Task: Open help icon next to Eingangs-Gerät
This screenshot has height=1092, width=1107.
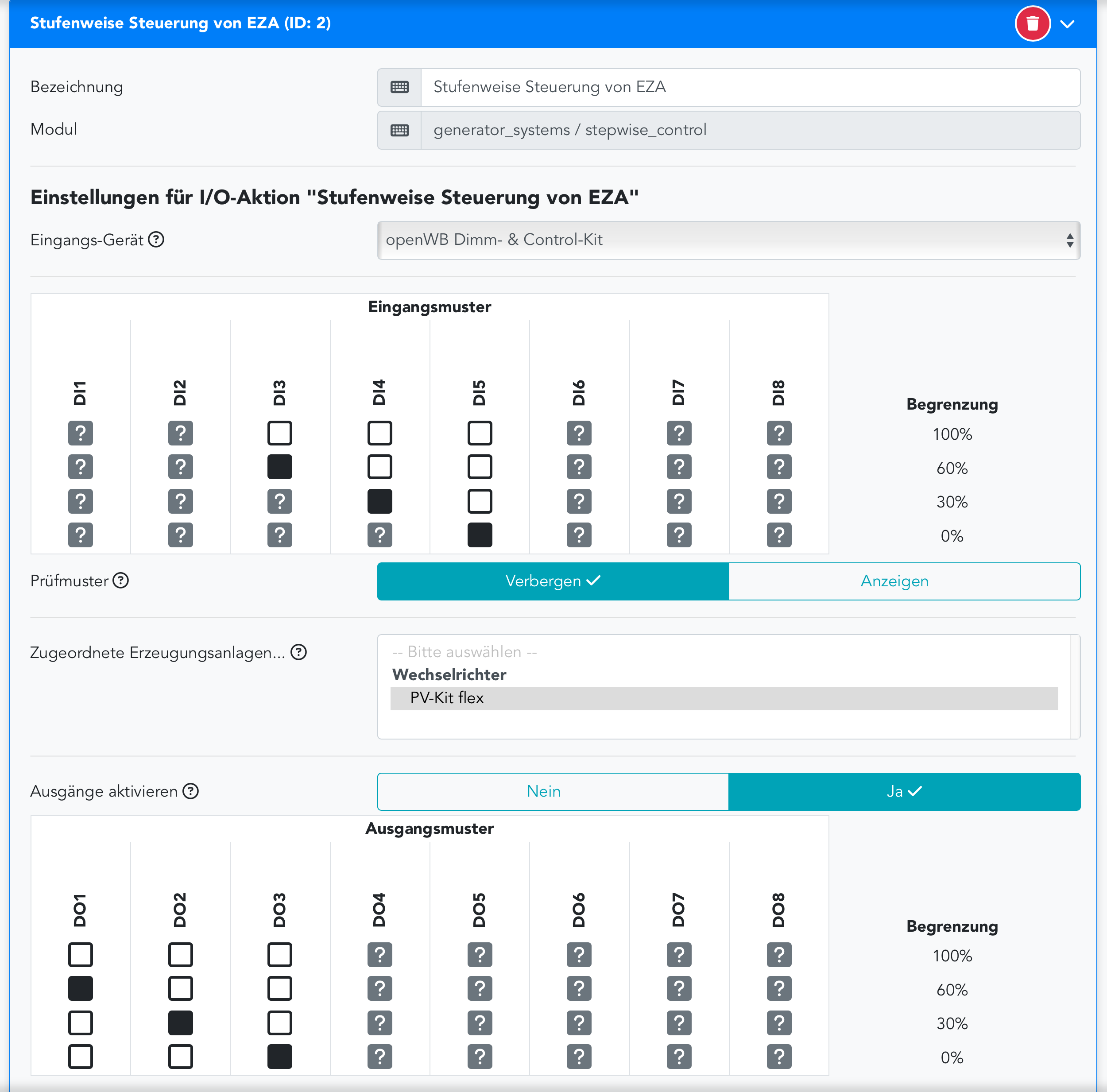Action: coord(156,240)
